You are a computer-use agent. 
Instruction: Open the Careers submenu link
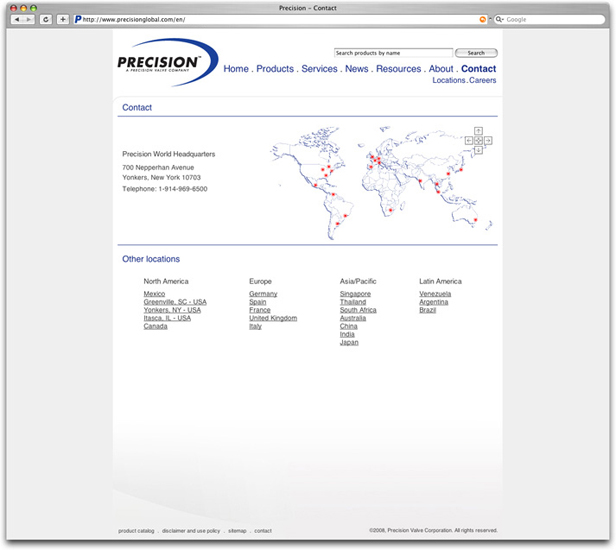pyautogui.click(x=483, y=80)
